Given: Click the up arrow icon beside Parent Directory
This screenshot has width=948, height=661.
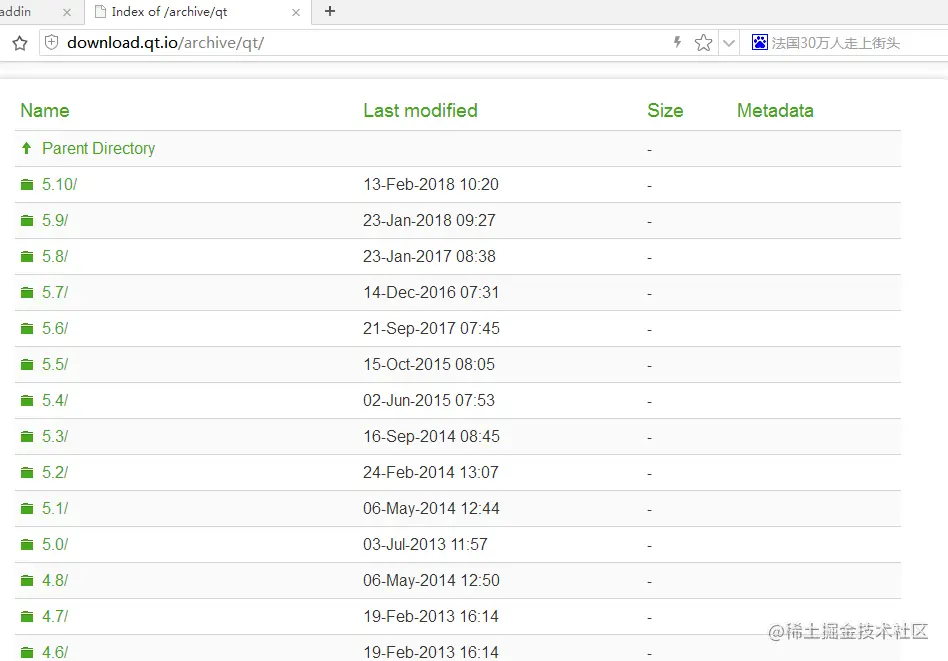Looking at the screenshot, I should [x=26, y=148].
